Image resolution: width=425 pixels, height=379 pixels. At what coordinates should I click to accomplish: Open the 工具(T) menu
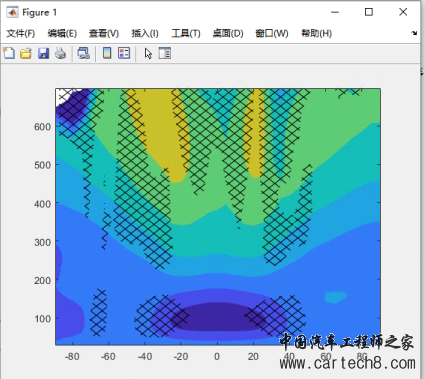186,33
